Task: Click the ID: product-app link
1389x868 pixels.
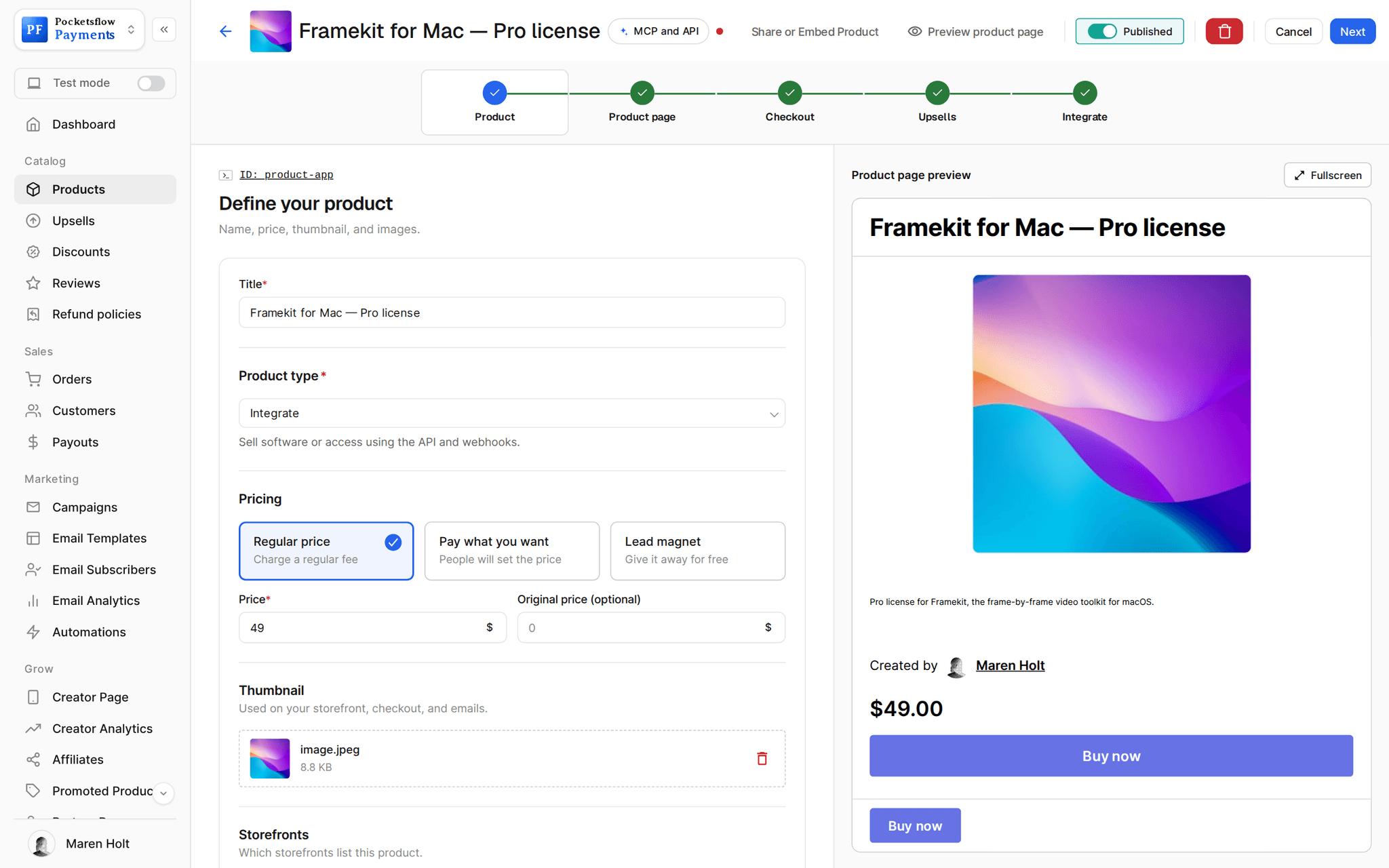Action: pos(286,174)
